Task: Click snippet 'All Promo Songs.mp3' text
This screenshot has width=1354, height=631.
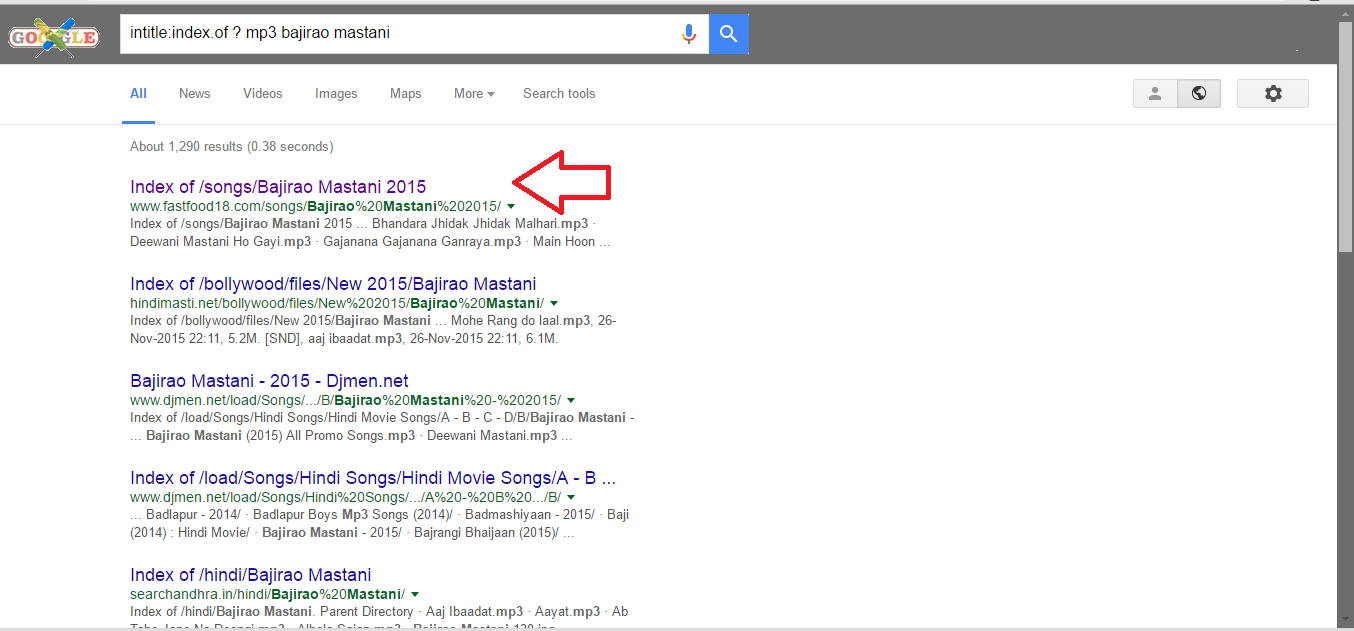Action: pos(351,435)
